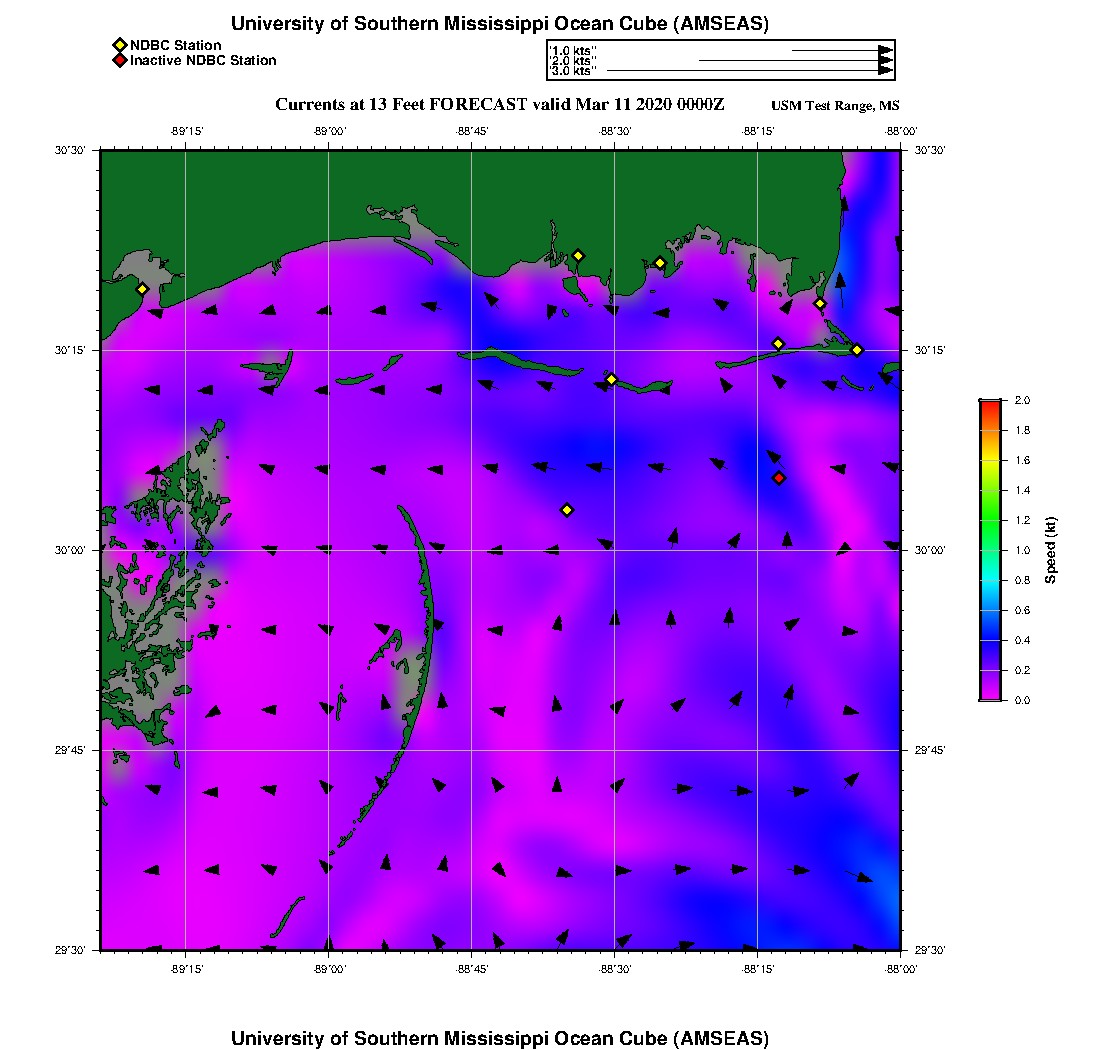Click the bottom footer title 'University of Southern Mississippi Ocean Cube (AMSEAS)'
Image resolution: width=1100 pixels, height=1050 pixels.
(499, 1038)
